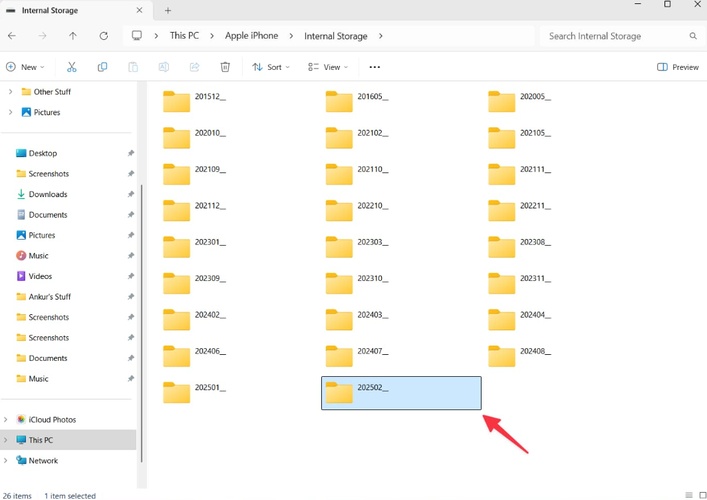Select the 202403__ folder
The height and width of the screenshot is (500, 707).
[x=357, y=320]
